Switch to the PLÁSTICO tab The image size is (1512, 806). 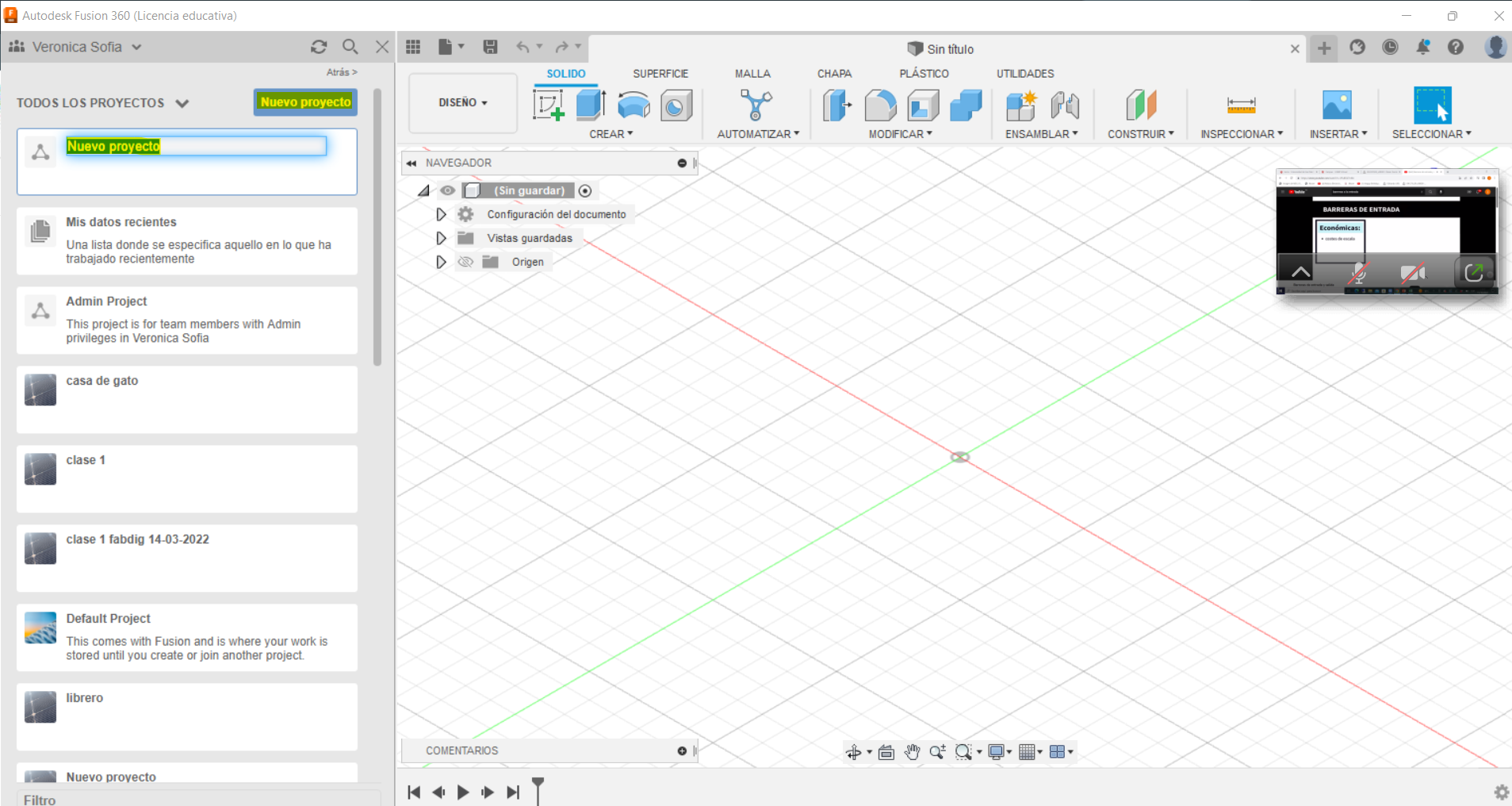pyautogui.click(x=924, y=74)
